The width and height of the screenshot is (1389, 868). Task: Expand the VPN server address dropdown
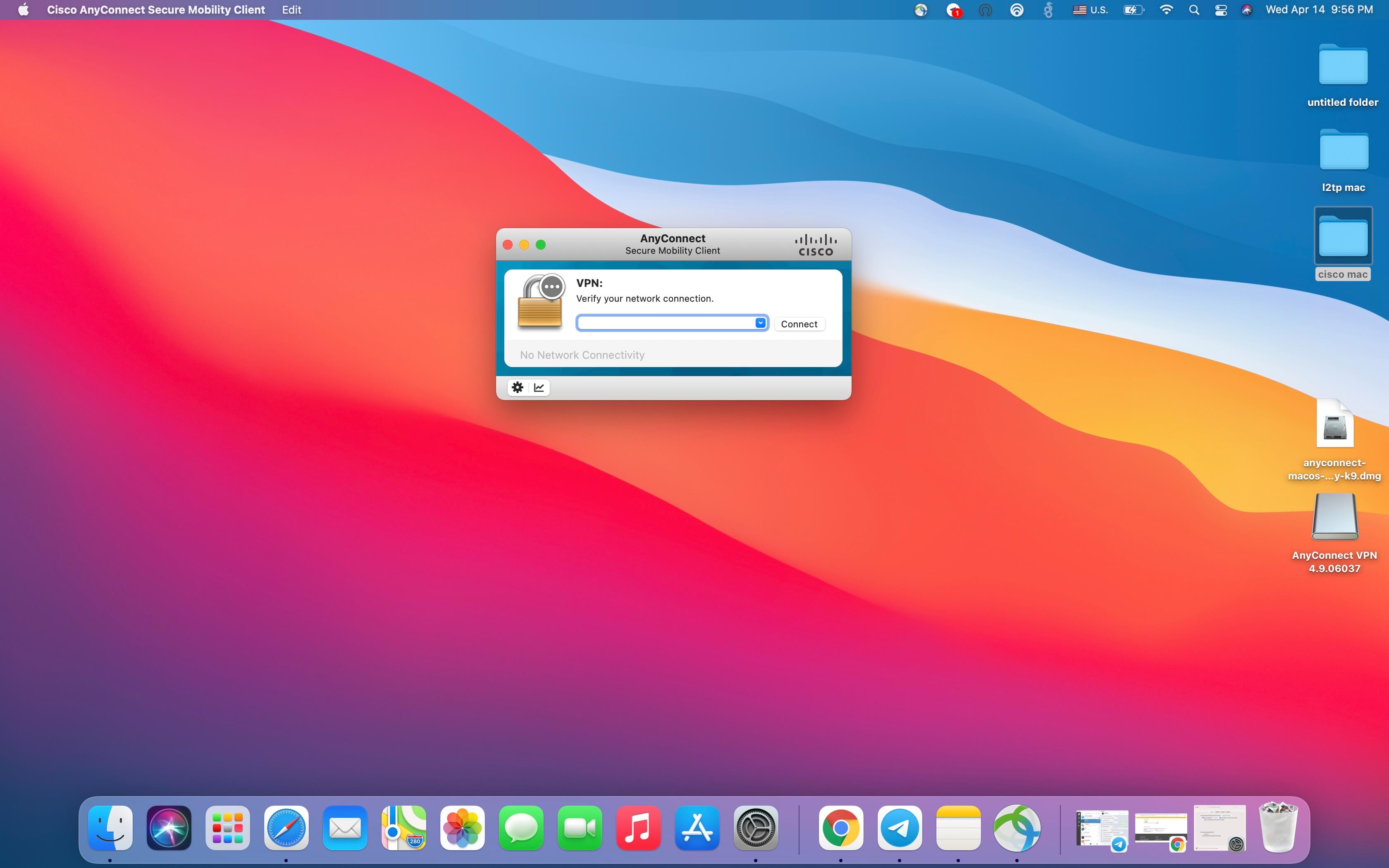pos(760,323)
